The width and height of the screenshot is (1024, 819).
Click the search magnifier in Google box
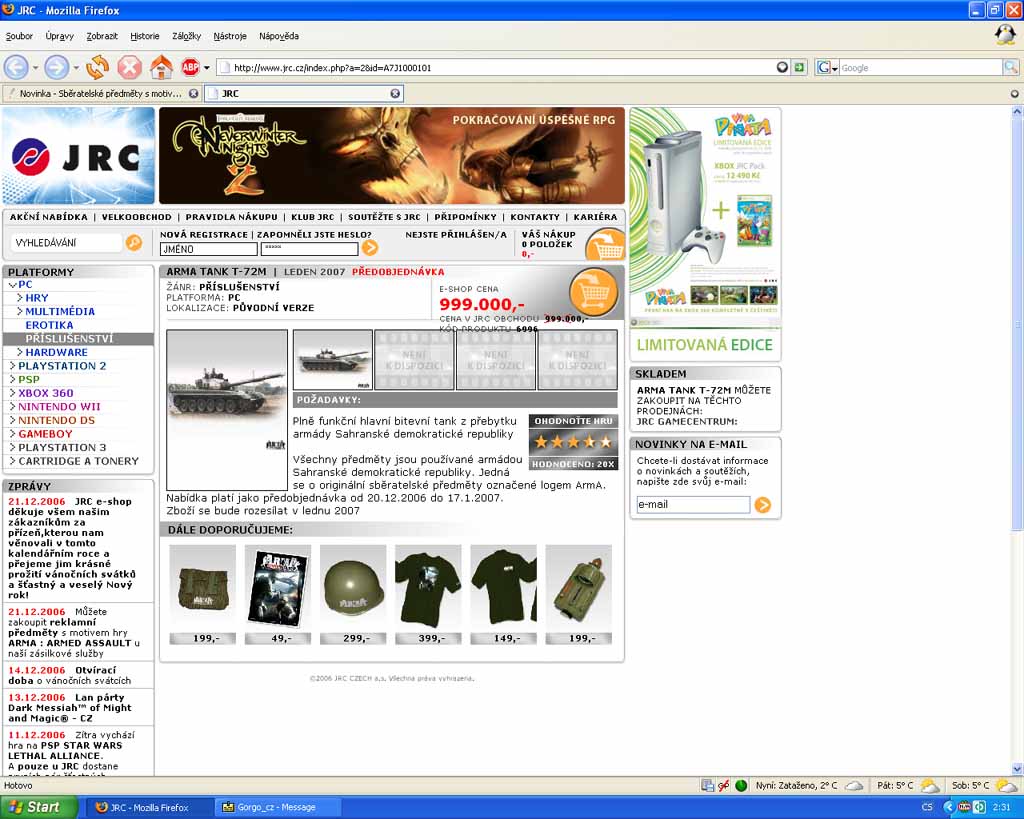(x=1010, y=67)
